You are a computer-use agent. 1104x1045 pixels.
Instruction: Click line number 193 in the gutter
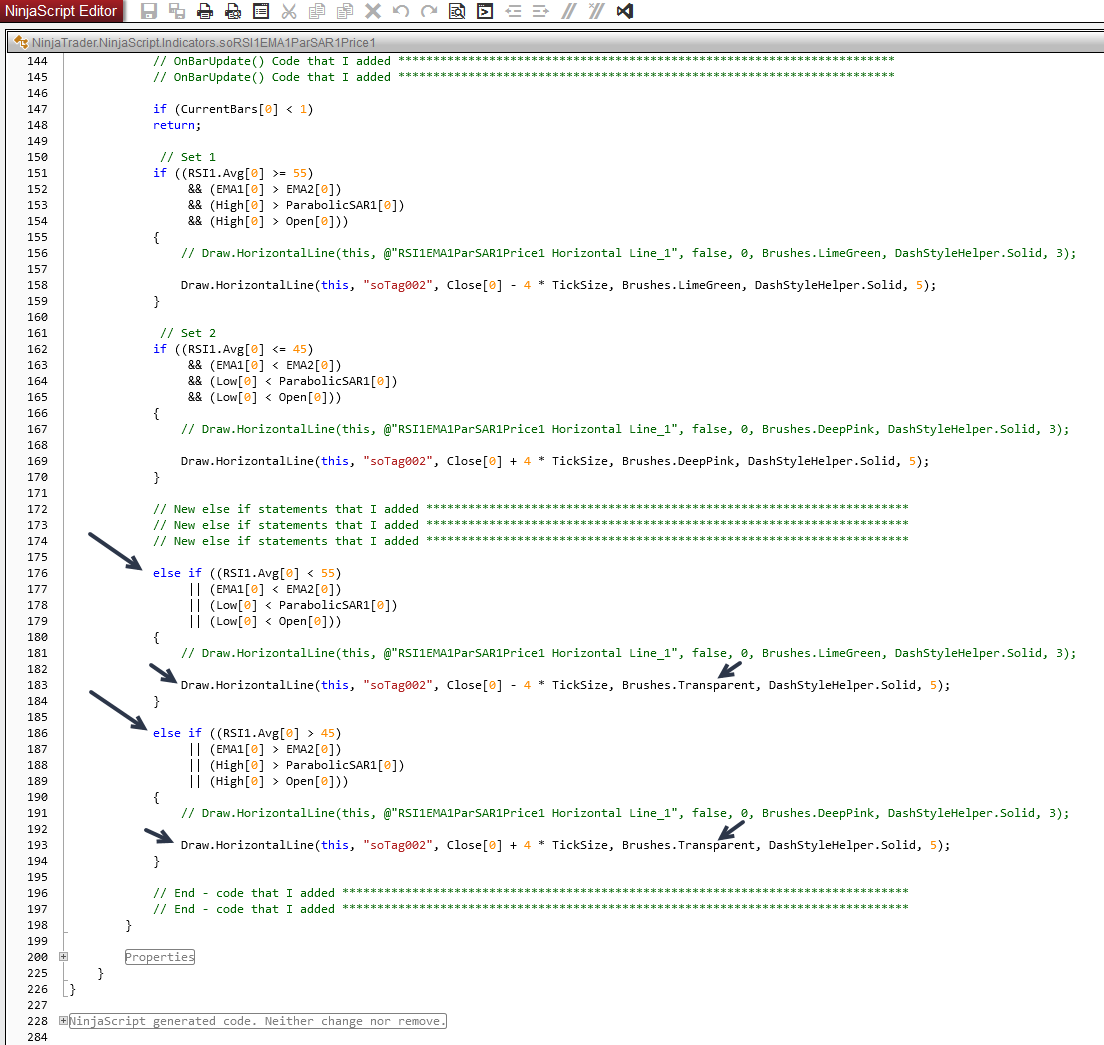click(37, 845)
